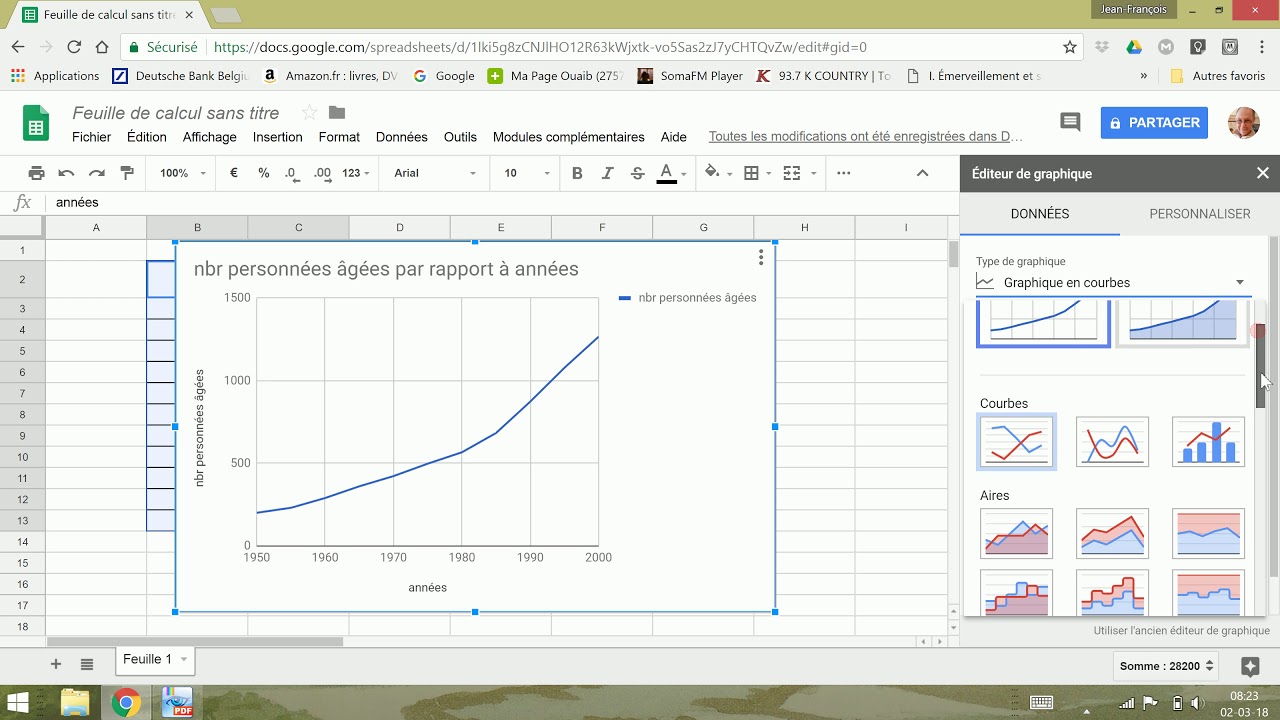Toggle italic formatting

pos(607,173)
